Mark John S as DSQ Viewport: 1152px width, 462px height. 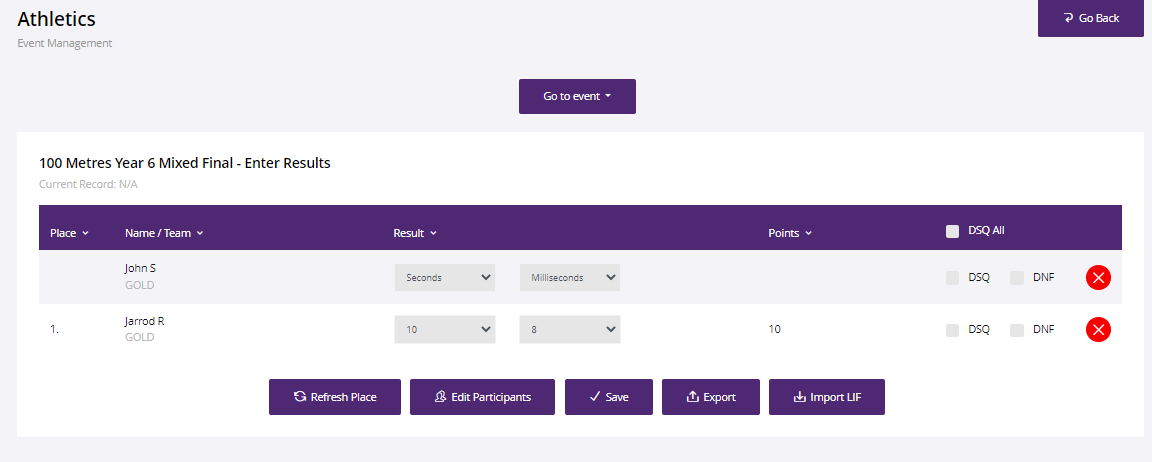coord(953,278)
